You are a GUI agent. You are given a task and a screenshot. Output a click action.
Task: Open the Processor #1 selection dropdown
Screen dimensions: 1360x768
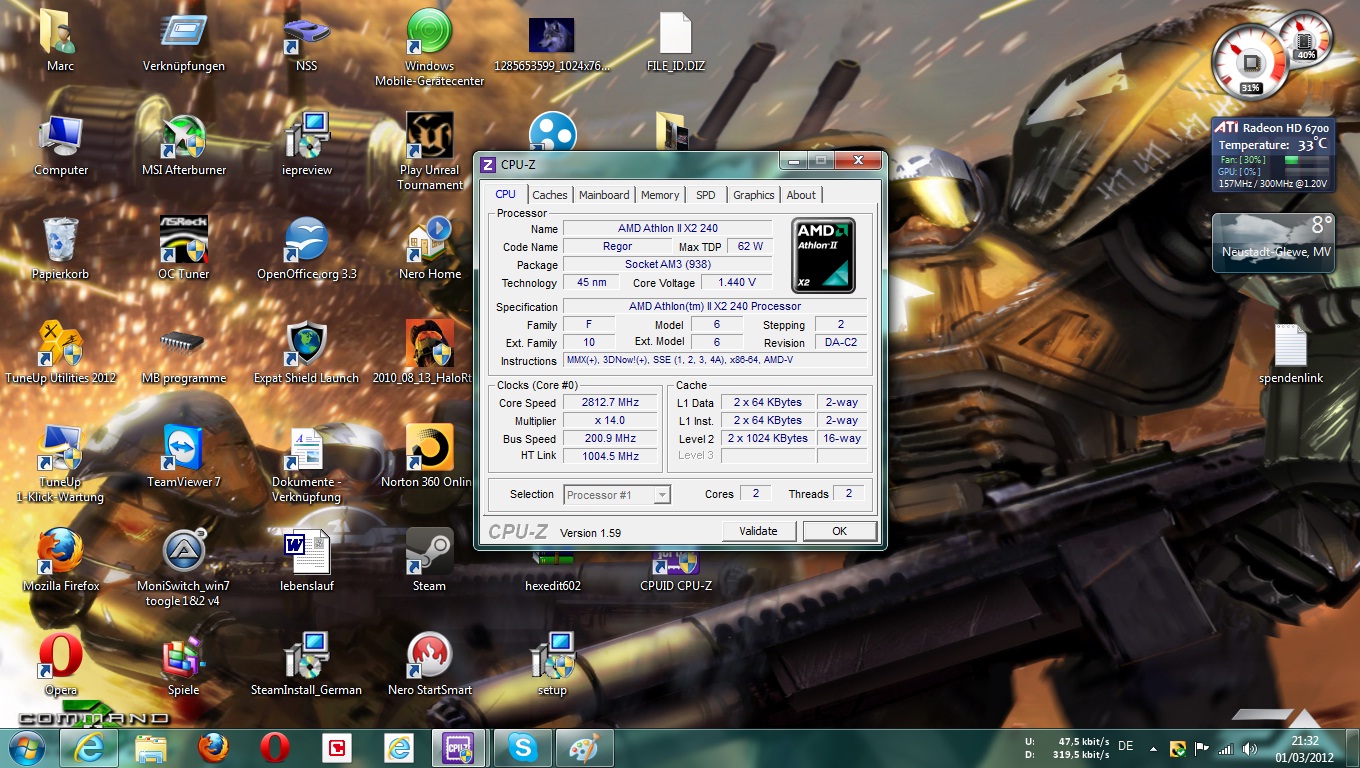[x=617, y=495]
